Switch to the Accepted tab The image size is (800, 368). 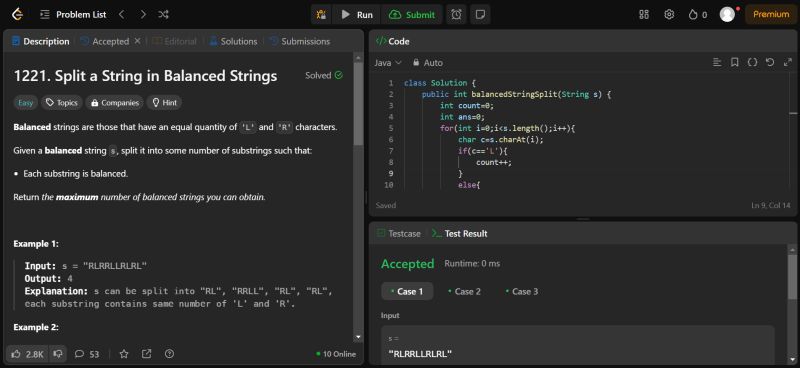(x=105, y=41)
